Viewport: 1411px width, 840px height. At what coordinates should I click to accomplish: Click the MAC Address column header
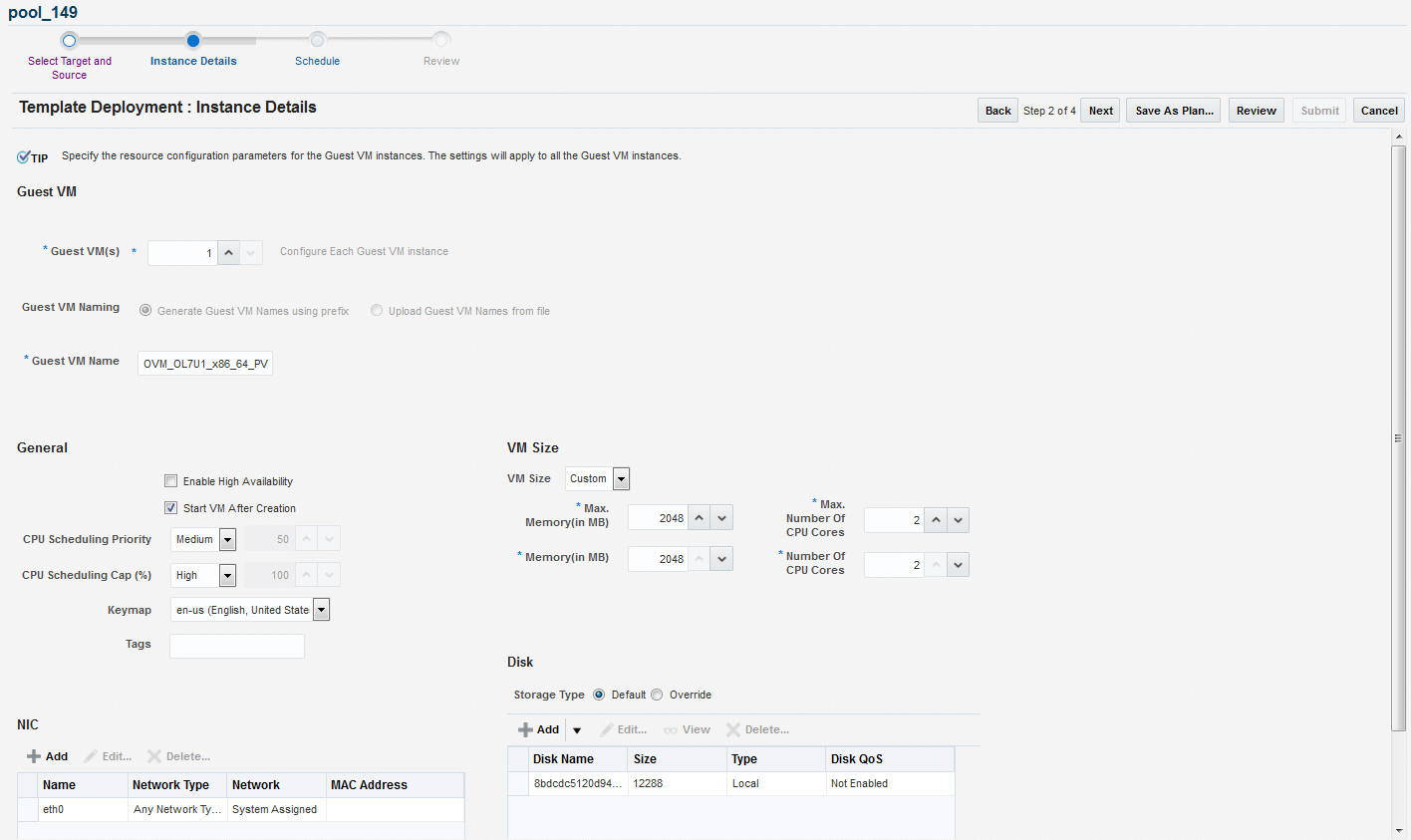point(396,785)
